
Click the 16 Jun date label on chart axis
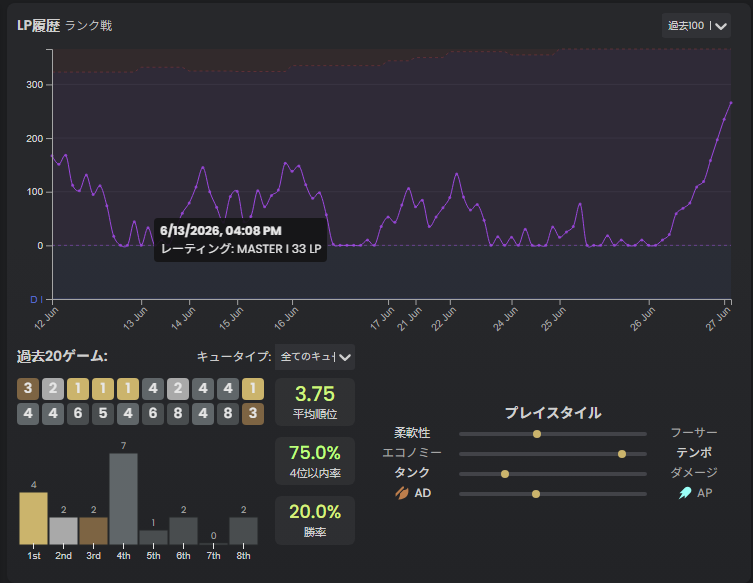pyautogui.click(x=286, y=318)
